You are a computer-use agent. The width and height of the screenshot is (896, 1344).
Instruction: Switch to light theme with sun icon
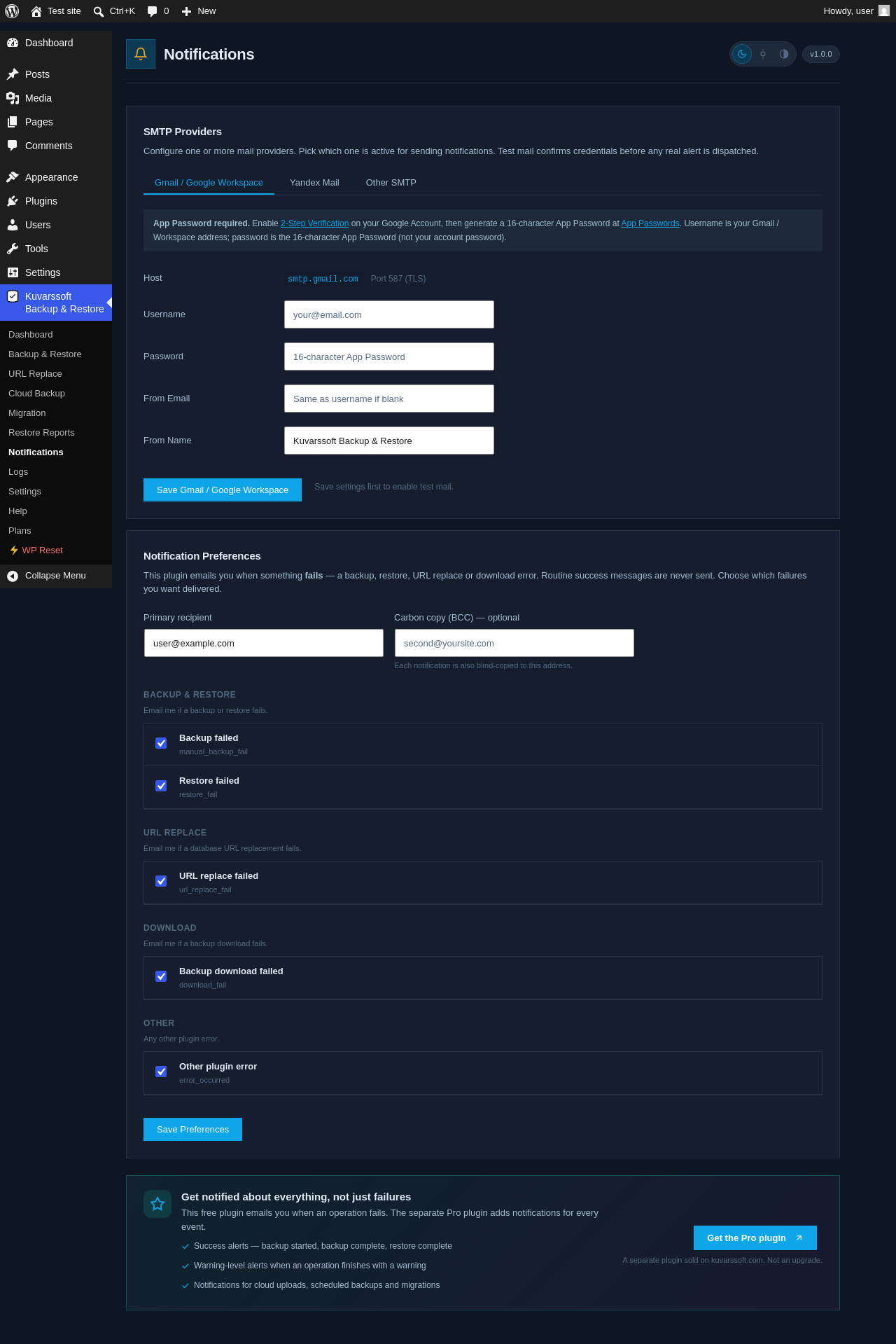click(763, 54)
